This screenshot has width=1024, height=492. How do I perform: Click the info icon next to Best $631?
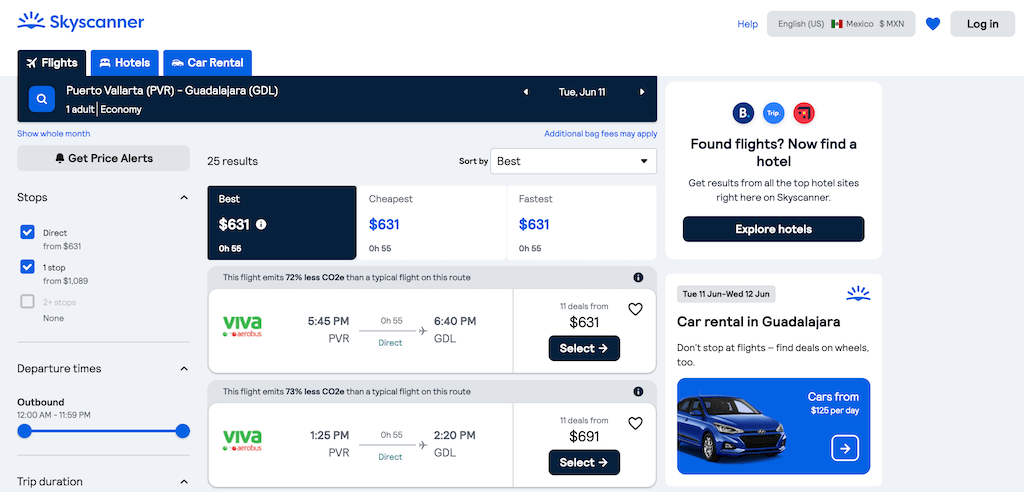pos(261,225)
